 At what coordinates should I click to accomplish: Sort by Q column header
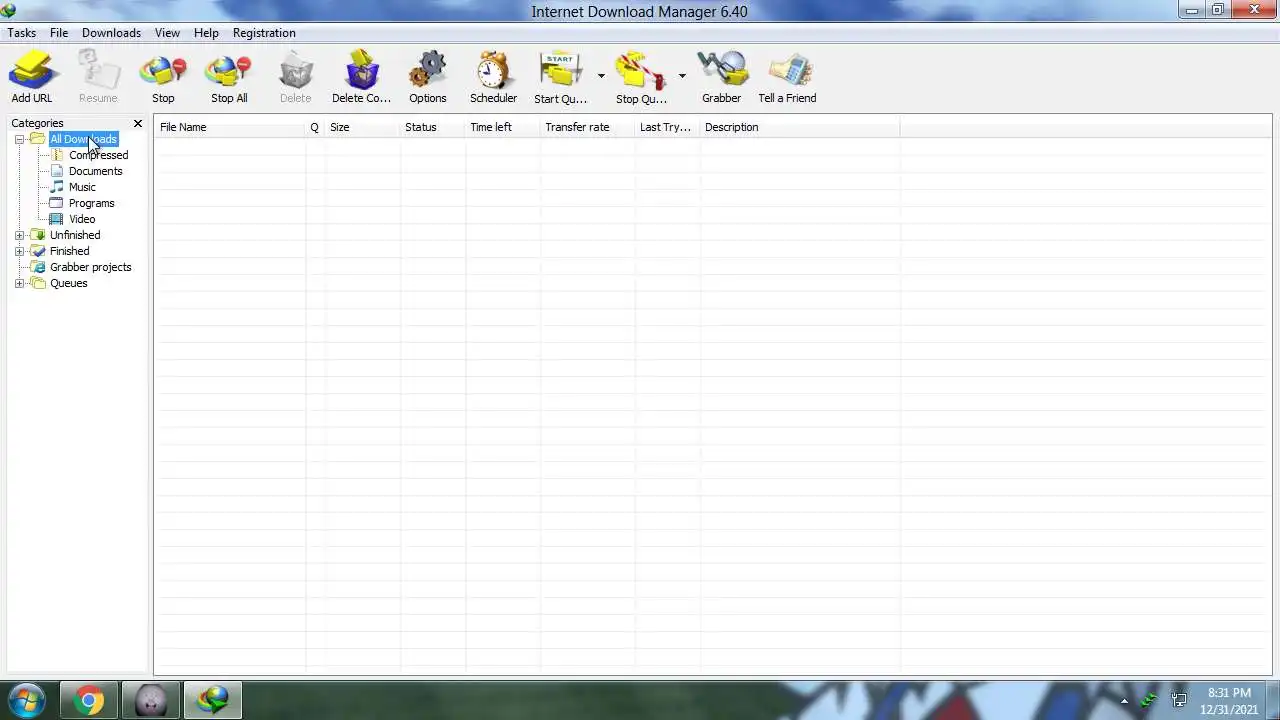click(315, 127)
